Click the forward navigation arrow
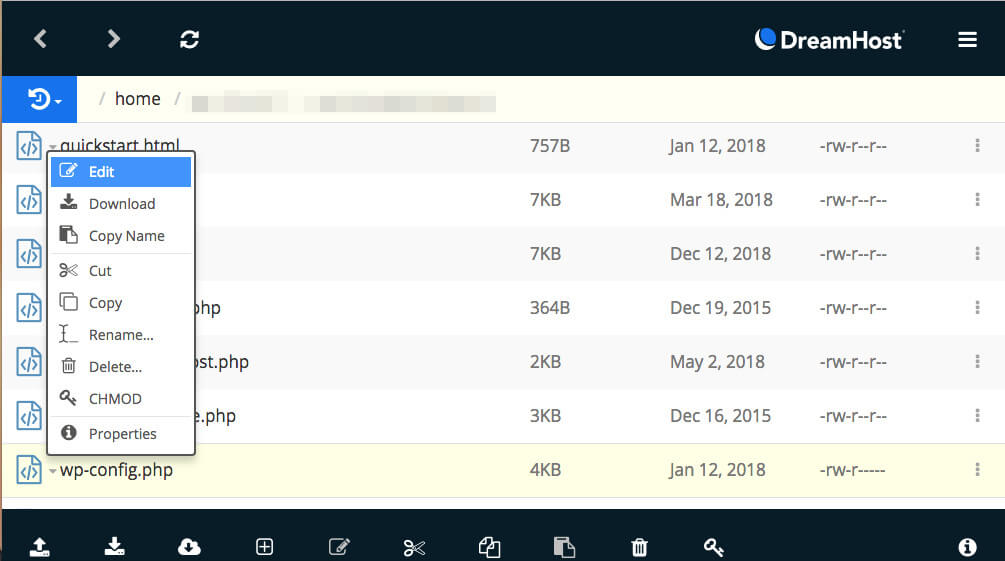 114,39
